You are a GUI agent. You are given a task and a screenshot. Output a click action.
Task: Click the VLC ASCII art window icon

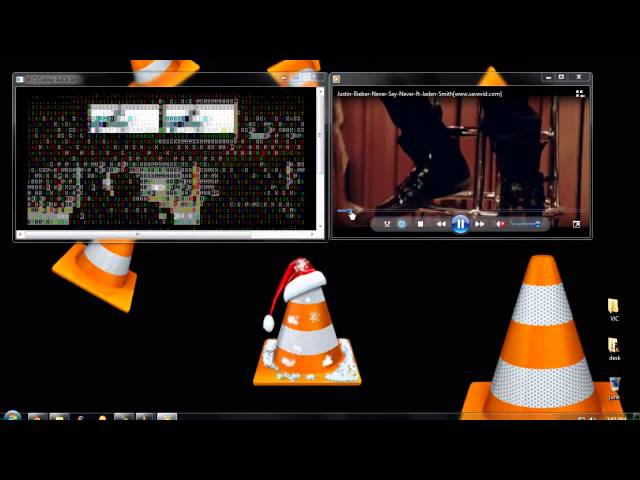[20, 79]
